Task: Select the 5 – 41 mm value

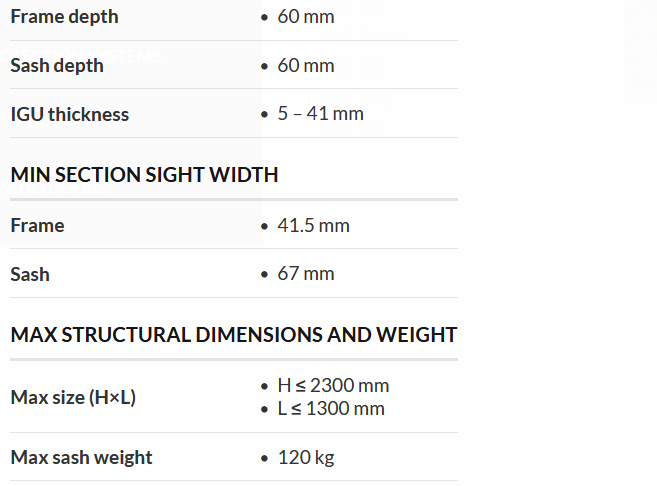Action: [x=320, y=114]
